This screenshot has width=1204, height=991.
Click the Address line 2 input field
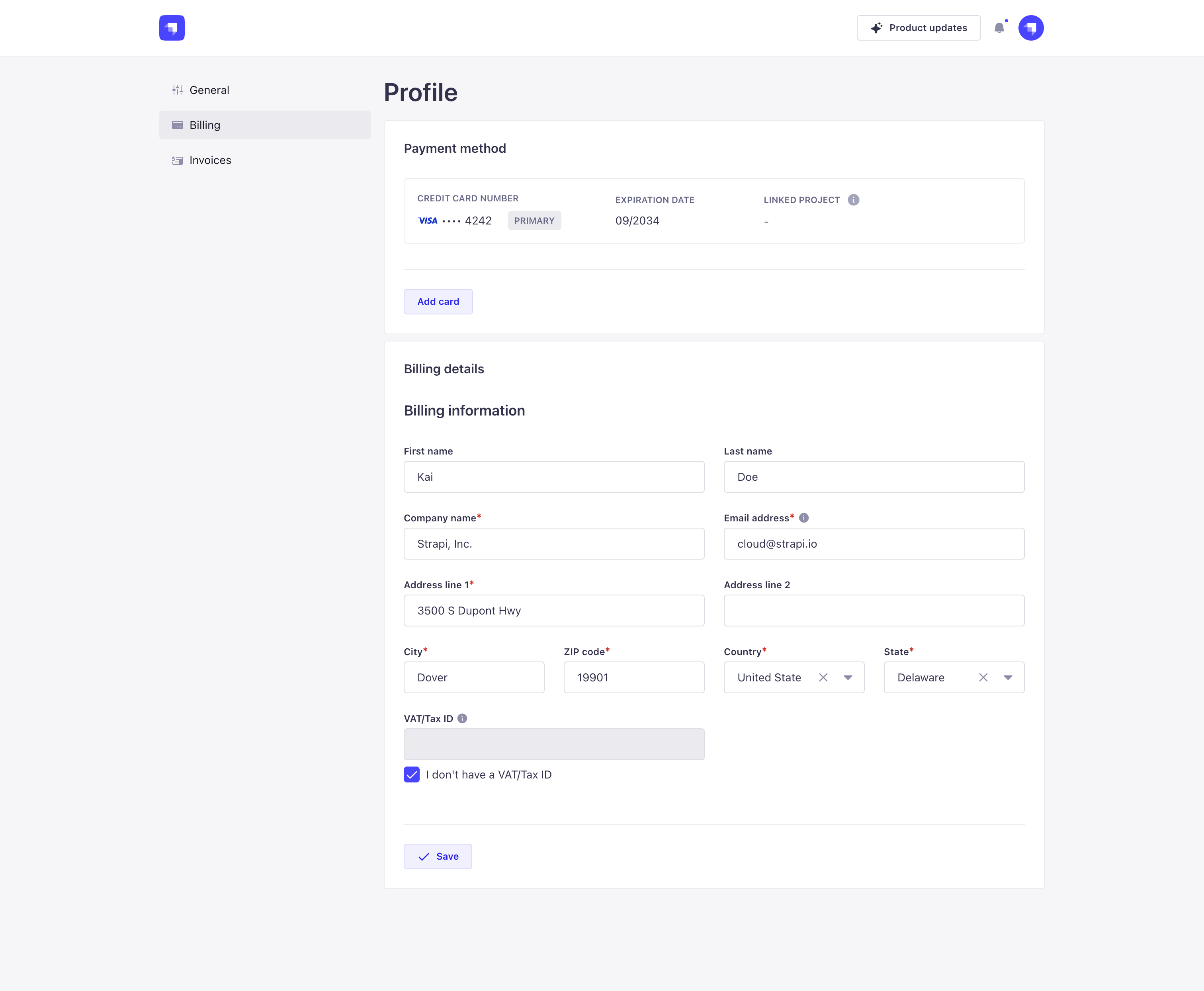point(873,610)
